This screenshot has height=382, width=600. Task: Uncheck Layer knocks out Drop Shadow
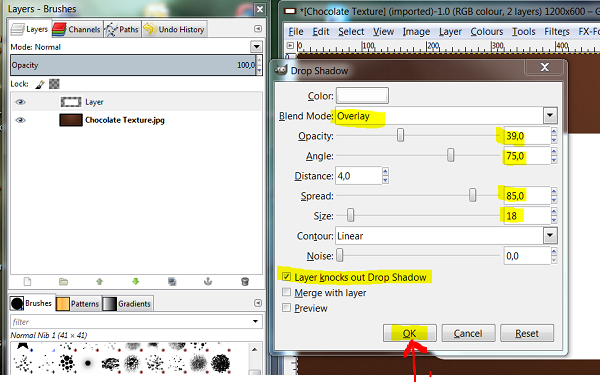[286, 277]
